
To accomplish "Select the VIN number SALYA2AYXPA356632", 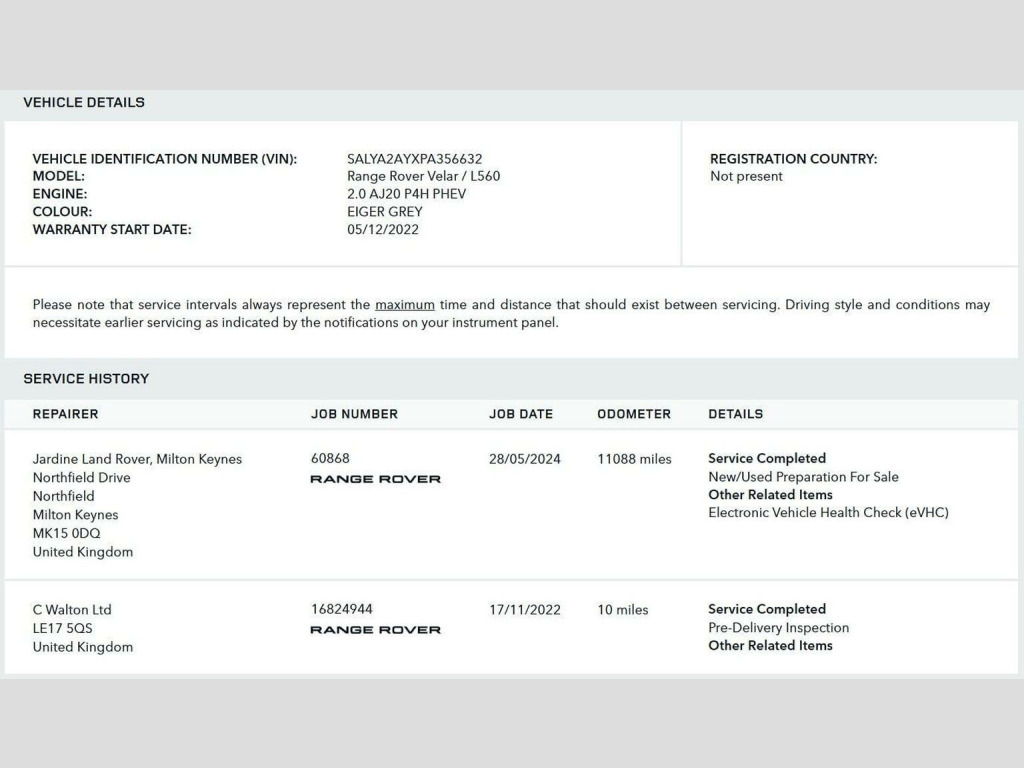I will coord(414,159).
